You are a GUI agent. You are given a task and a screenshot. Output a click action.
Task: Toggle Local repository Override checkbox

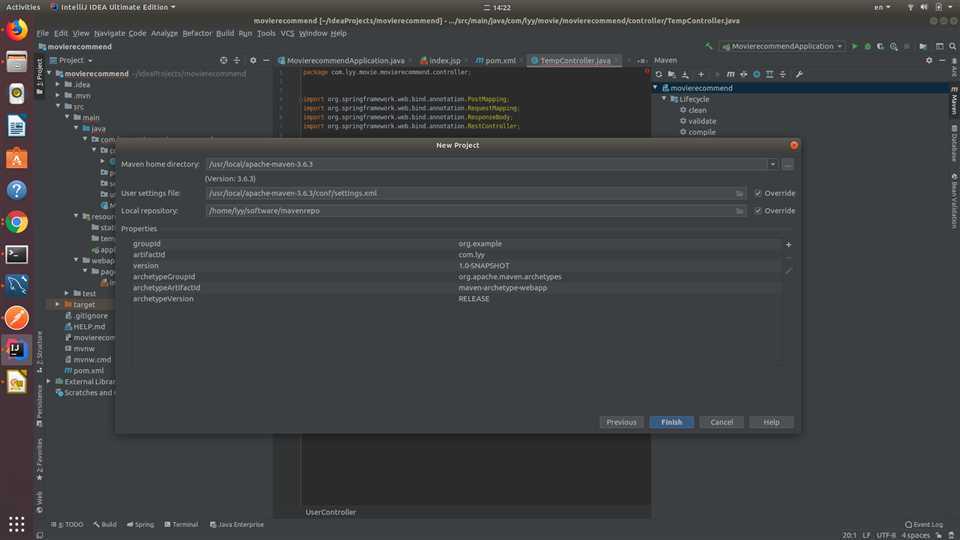click(758, 211)
